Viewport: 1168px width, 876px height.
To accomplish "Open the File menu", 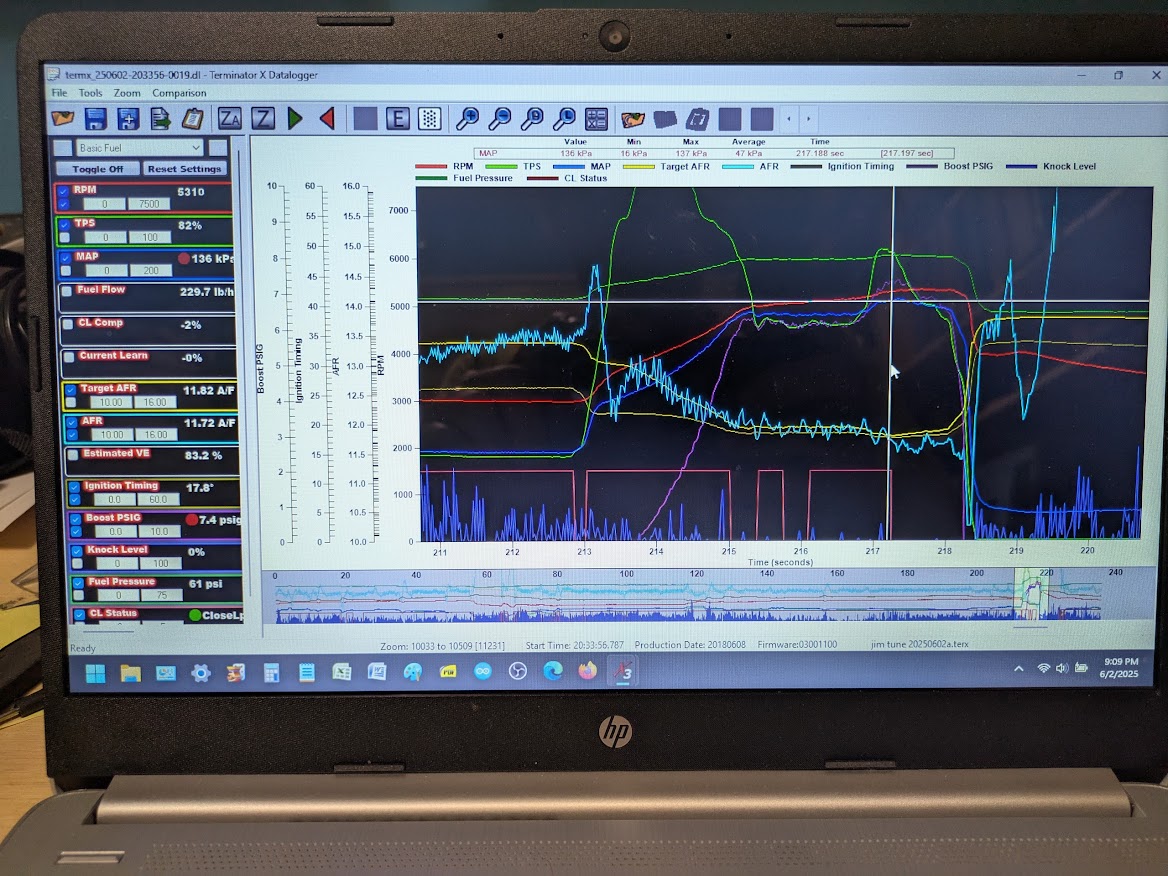I will click(x=59, y=93).
